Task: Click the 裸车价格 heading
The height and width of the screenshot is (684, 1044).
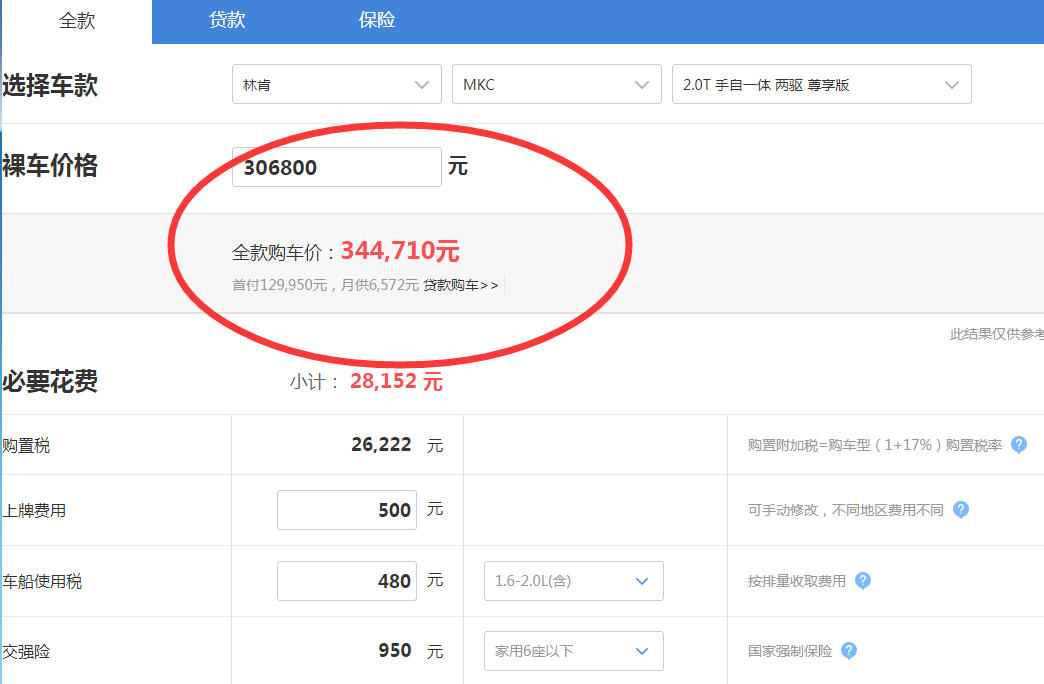Action: click(x=50, y=166)
